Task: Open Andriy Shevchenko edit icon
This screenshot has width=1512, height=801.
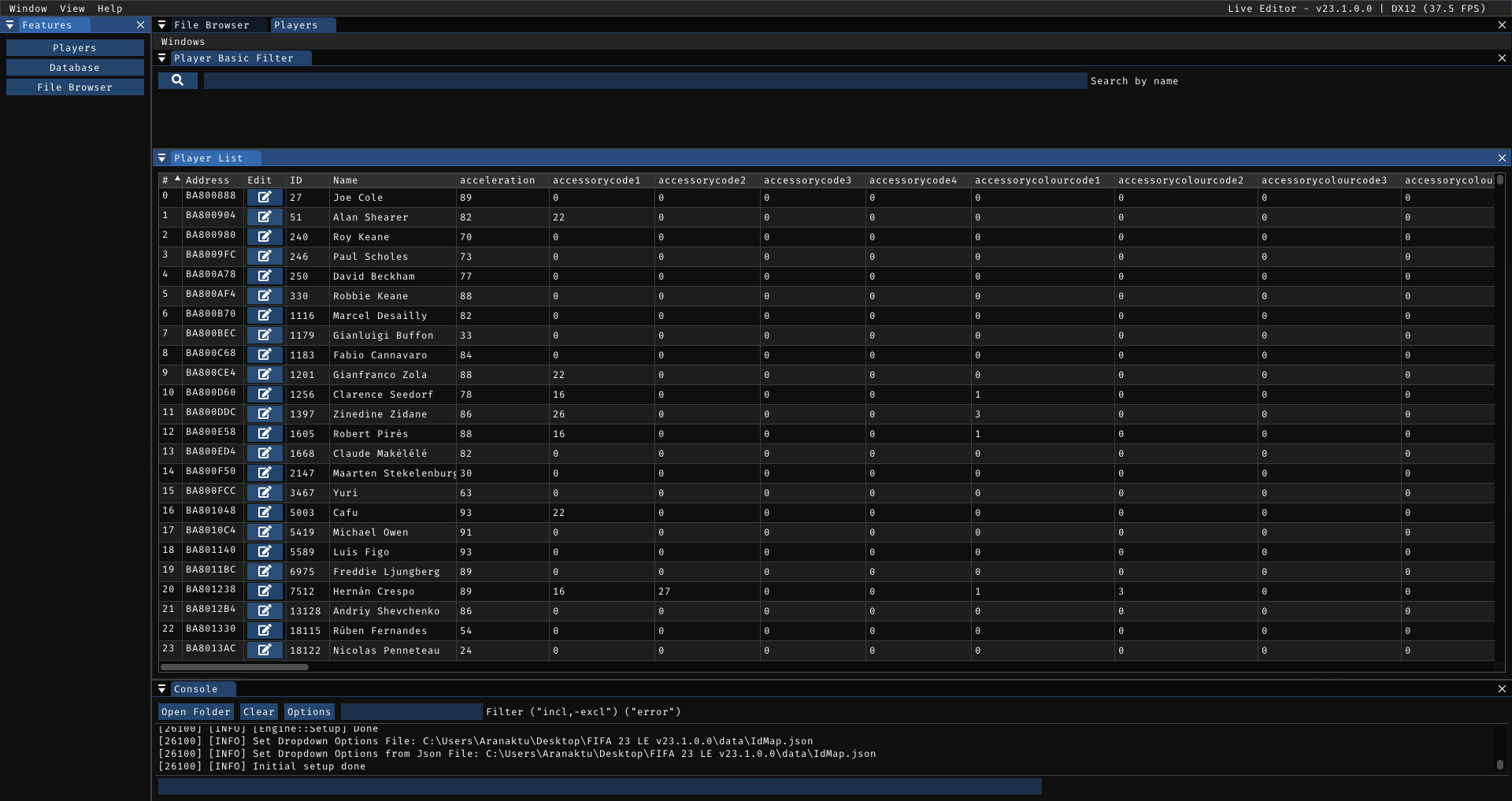Action: pos(265,610)
